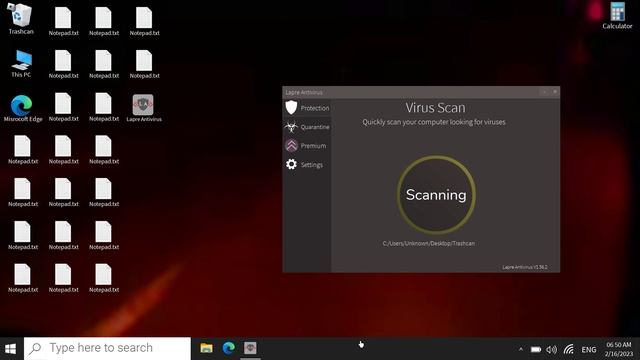Open the Calculator desktop shortcut
The width and height of the screenshot is (640, 360).
[x=617, y=16]
